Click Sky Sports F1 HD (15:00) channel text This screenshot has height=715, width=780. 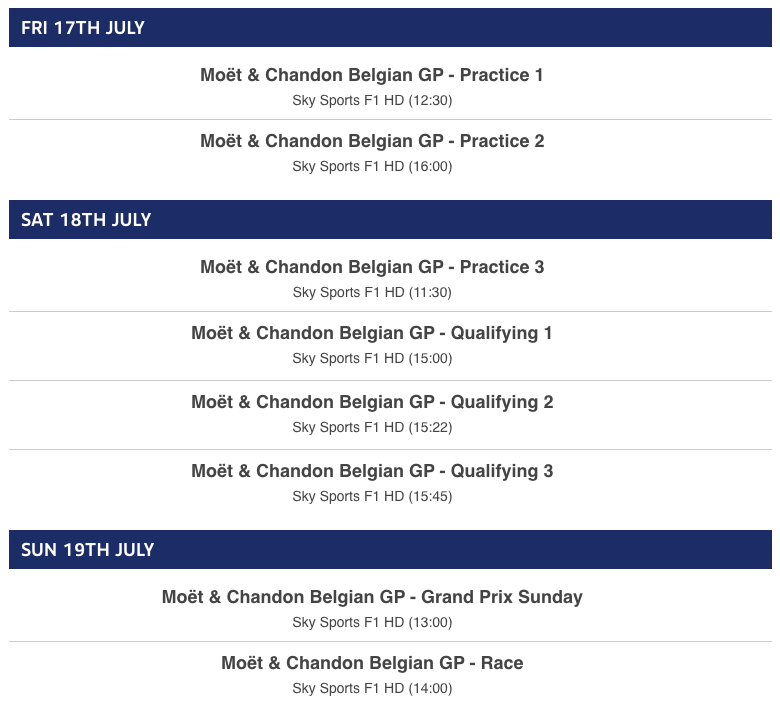(x=372, y=359)
